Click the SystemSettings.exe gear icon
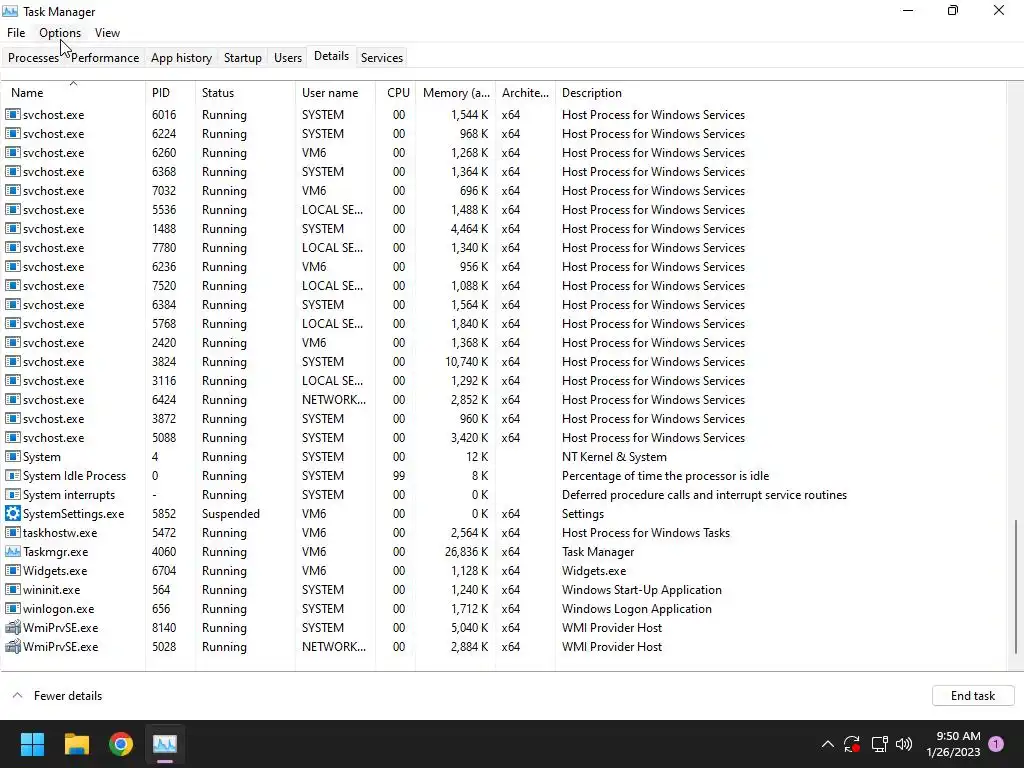Image resolution: width=1024 pixels, height=768 pixels. point(12,513)
